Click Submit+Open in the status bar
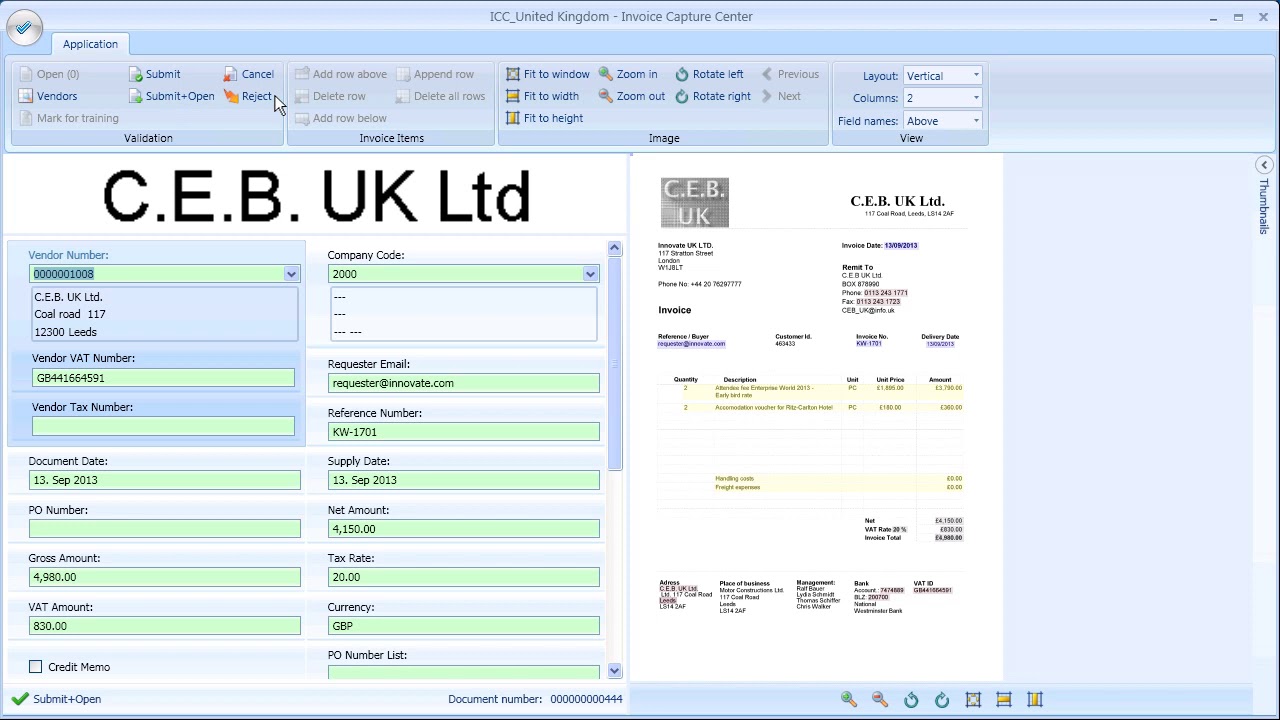 (x=57, y=699)
